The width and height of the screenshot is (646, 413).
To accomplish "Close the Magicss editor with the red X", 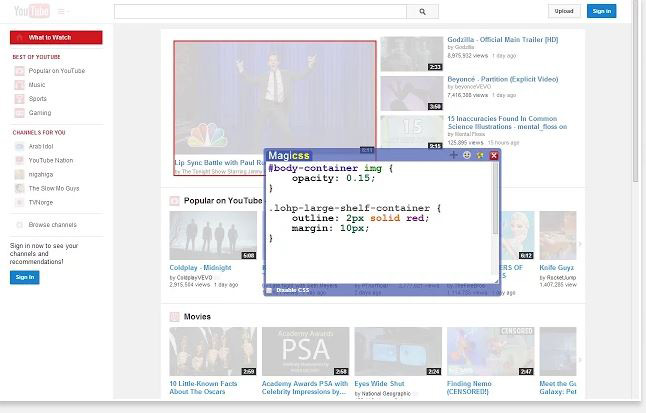I will 494,155.
